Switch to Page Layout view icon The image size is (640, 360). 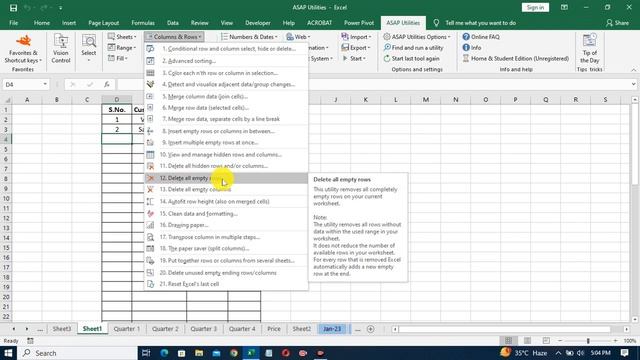[527, 340]
